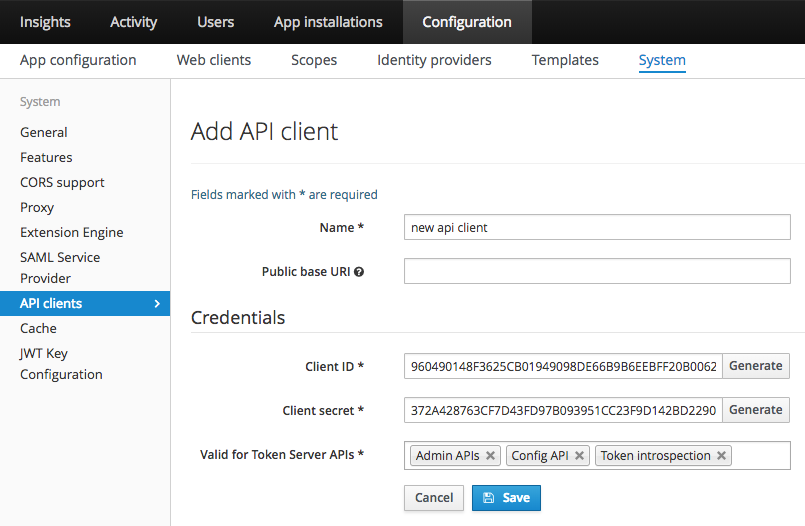Click the Config API tag label

point(540,456)
